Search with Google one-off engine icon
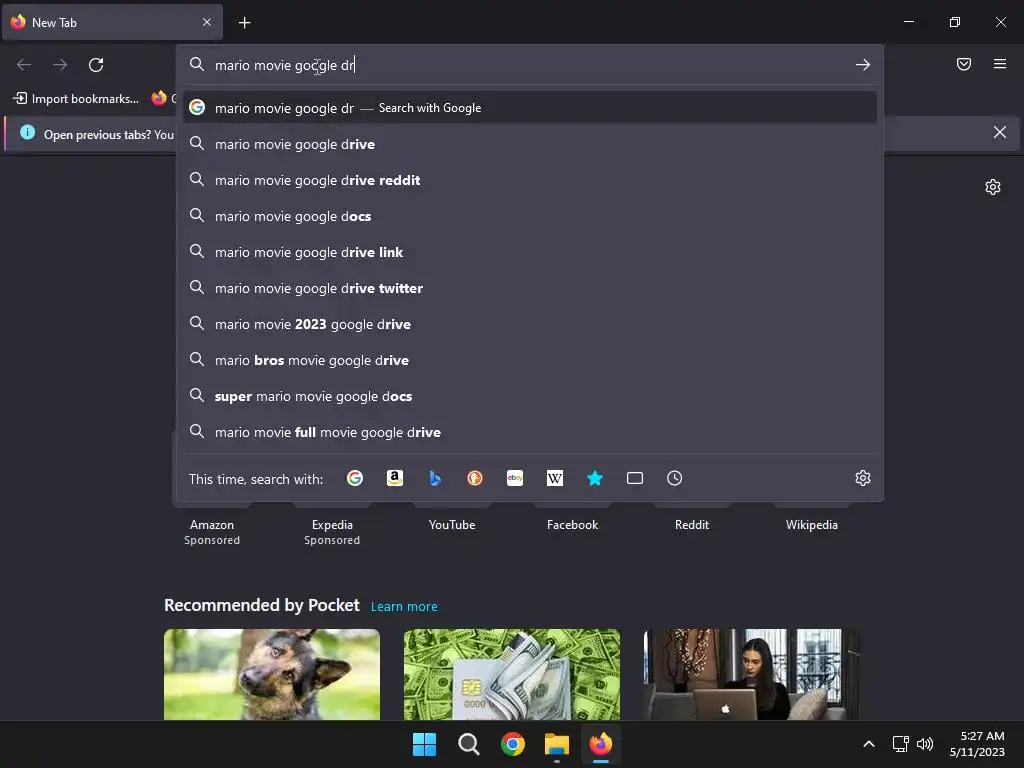The height and width of the screenshot is (768, 1024). [355, 478]
